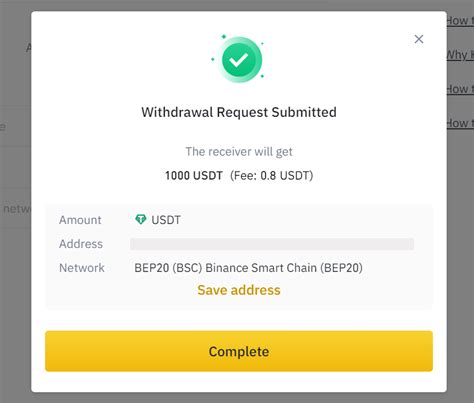The height and width of the screenshot is (403, 474).
Task: Click the Withdrawal Request Submitted heading
Action: (x=239, y=112)
